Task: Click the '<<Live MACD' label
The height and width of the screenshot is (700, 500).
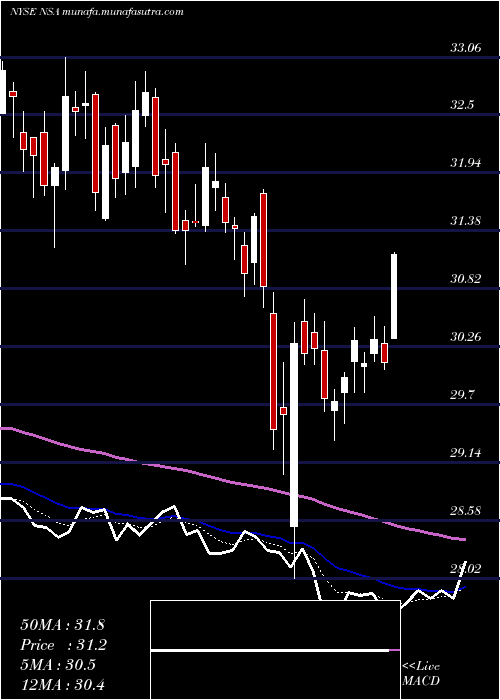Action: 421,673
